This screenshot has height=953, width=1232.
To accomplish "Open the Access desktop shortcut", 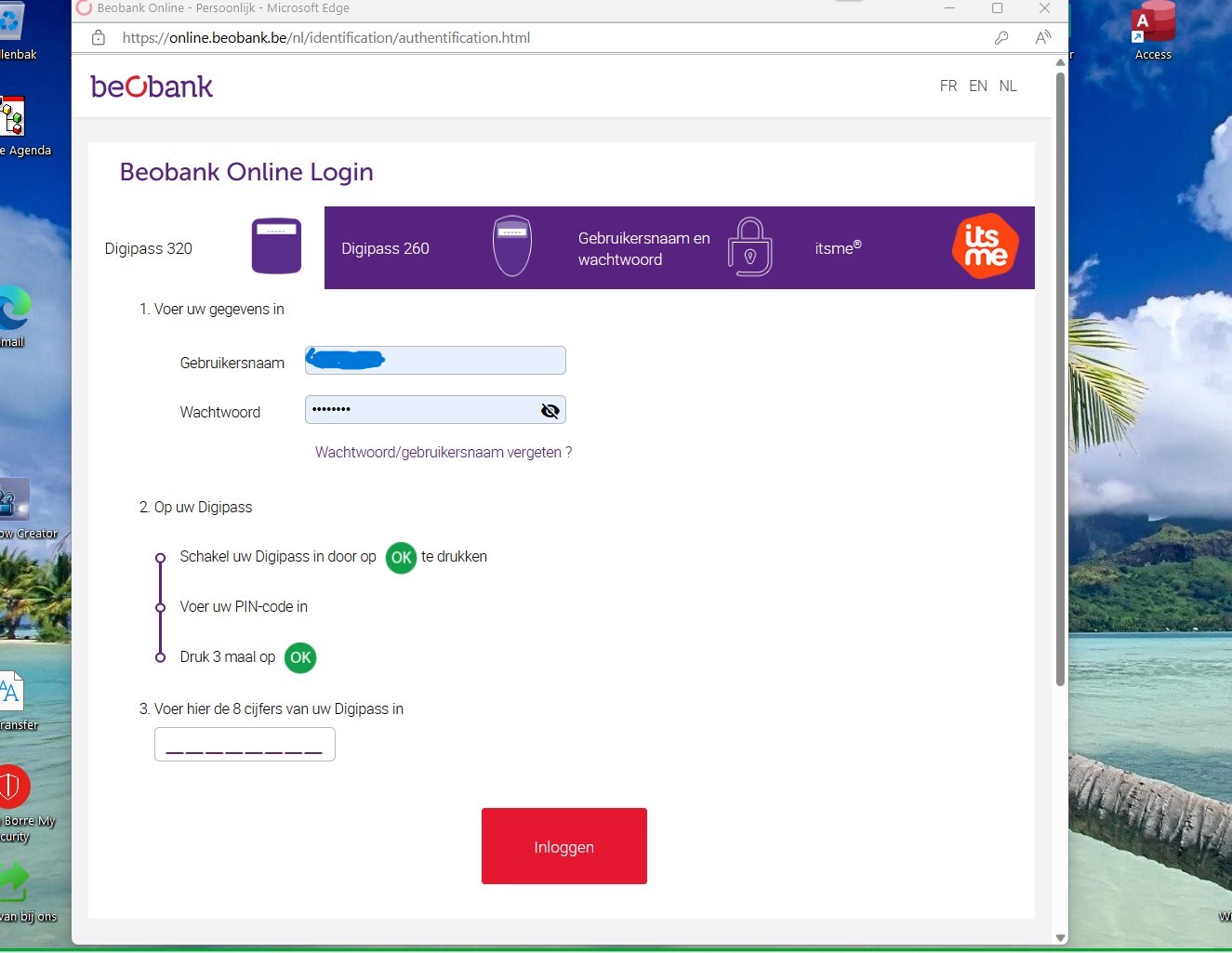I will [1153, 31].
